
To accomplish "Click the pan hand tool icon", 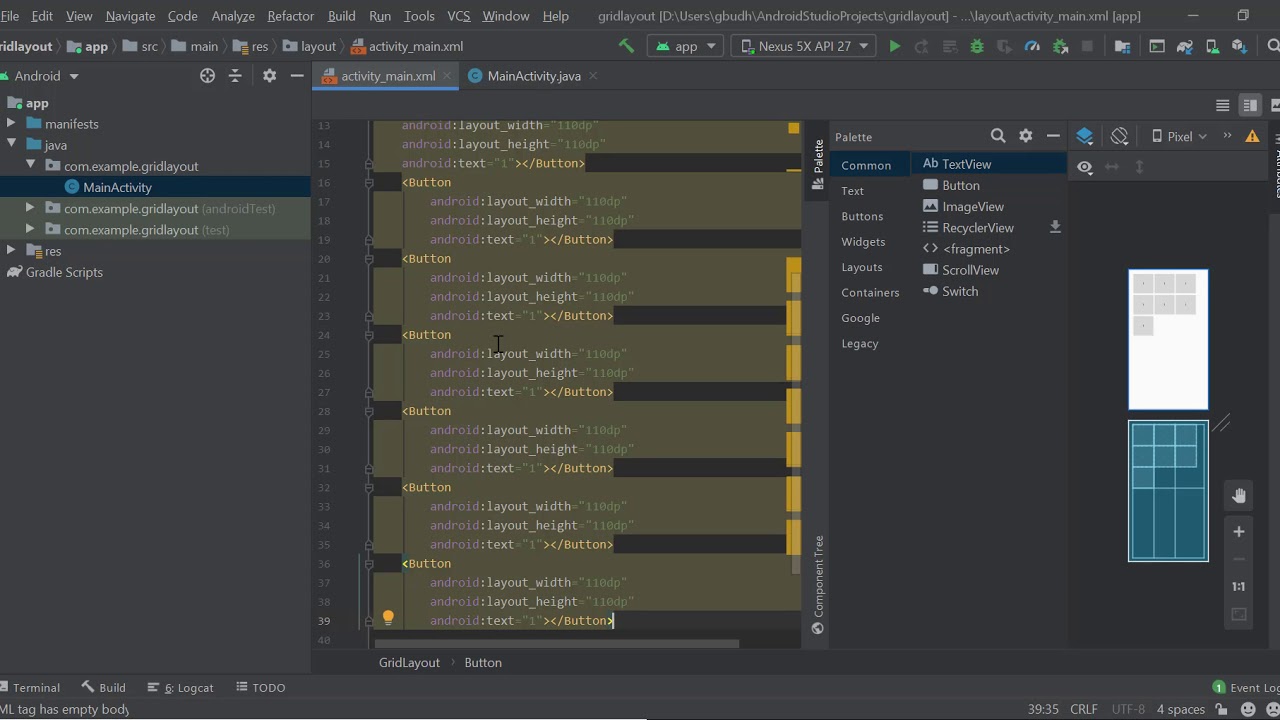I will pyautogui.click(x=1239, y=496).
